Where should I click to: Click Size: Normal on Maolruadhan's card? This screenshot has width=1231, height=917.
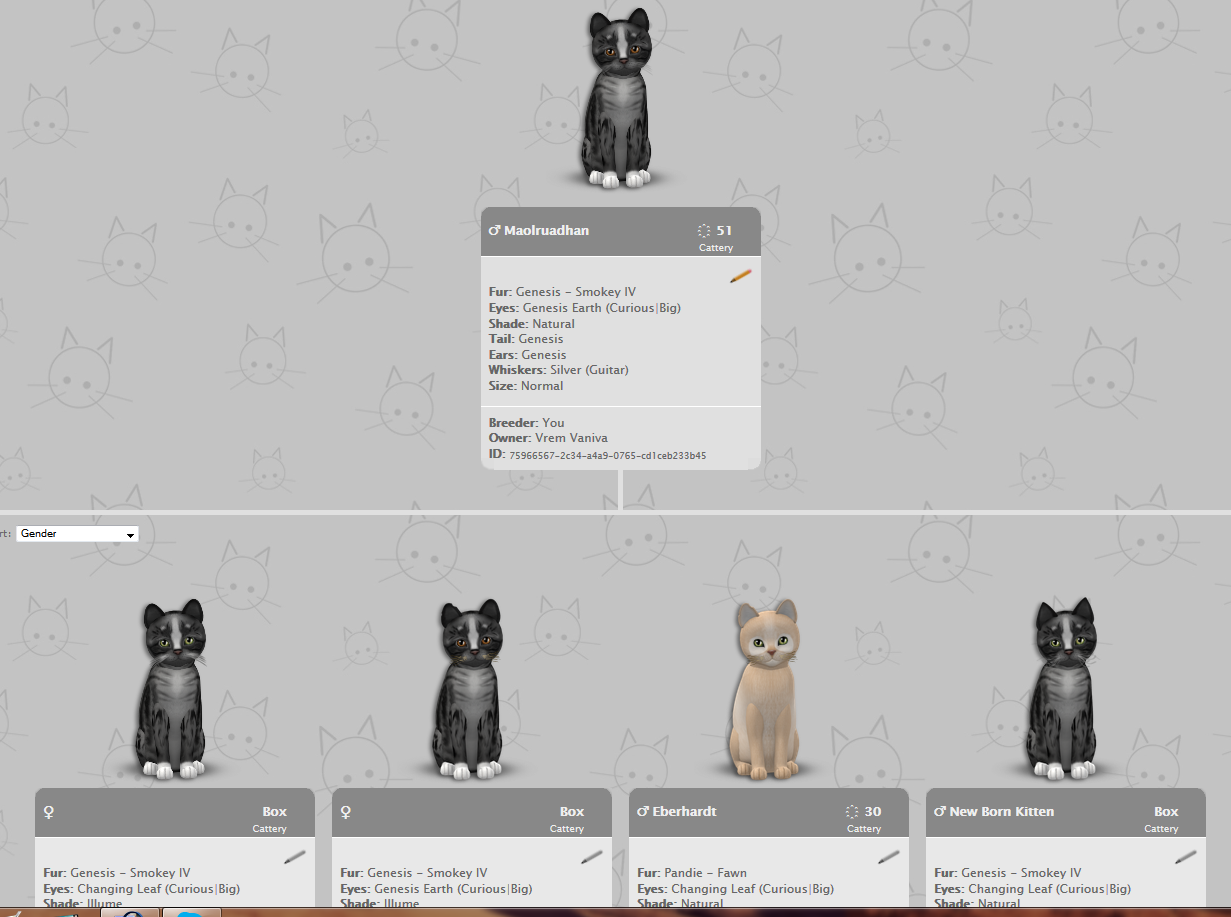point(526,386)
